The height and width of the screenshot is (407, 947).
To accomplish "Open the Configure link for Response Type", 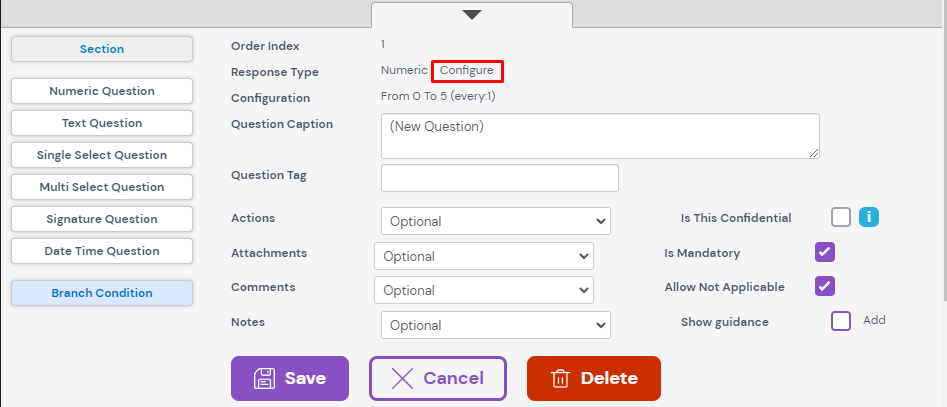I will tap(467, 71).
